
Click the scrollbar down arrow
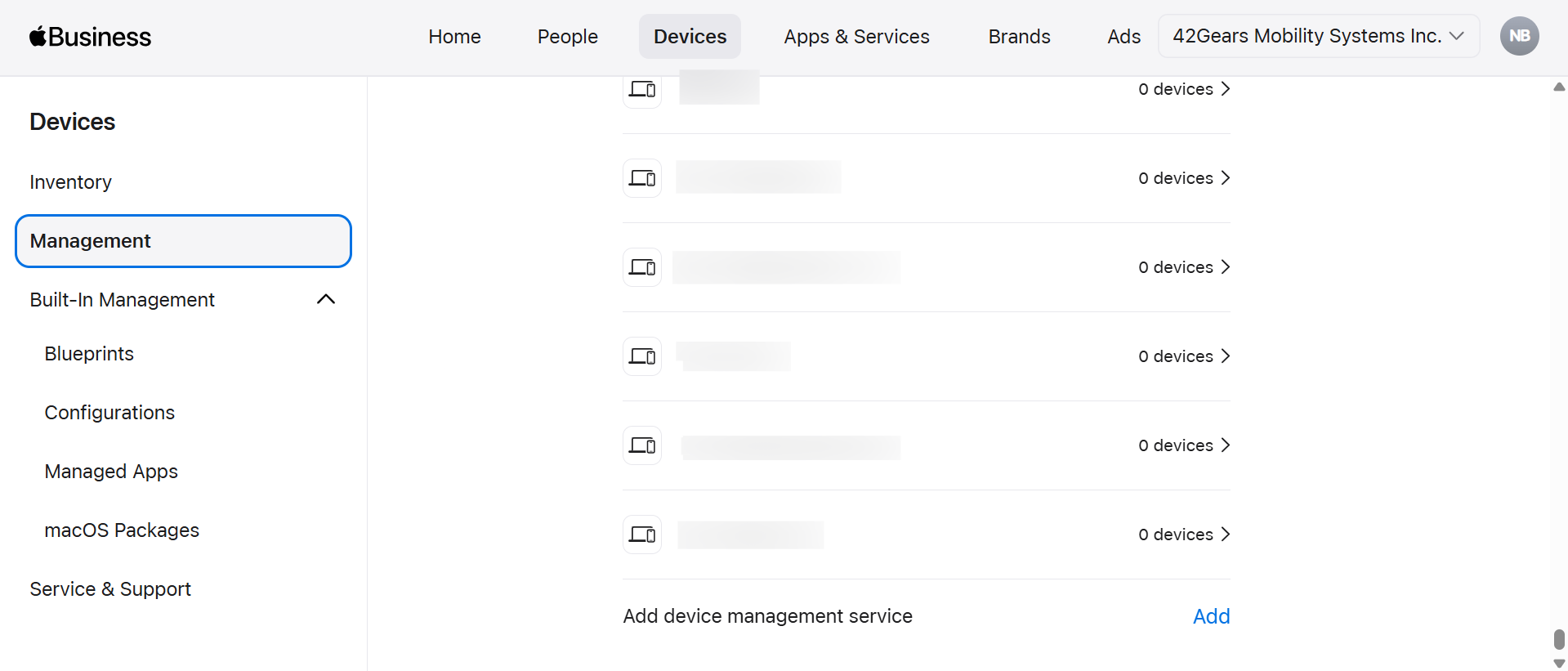coord(1559,663)
